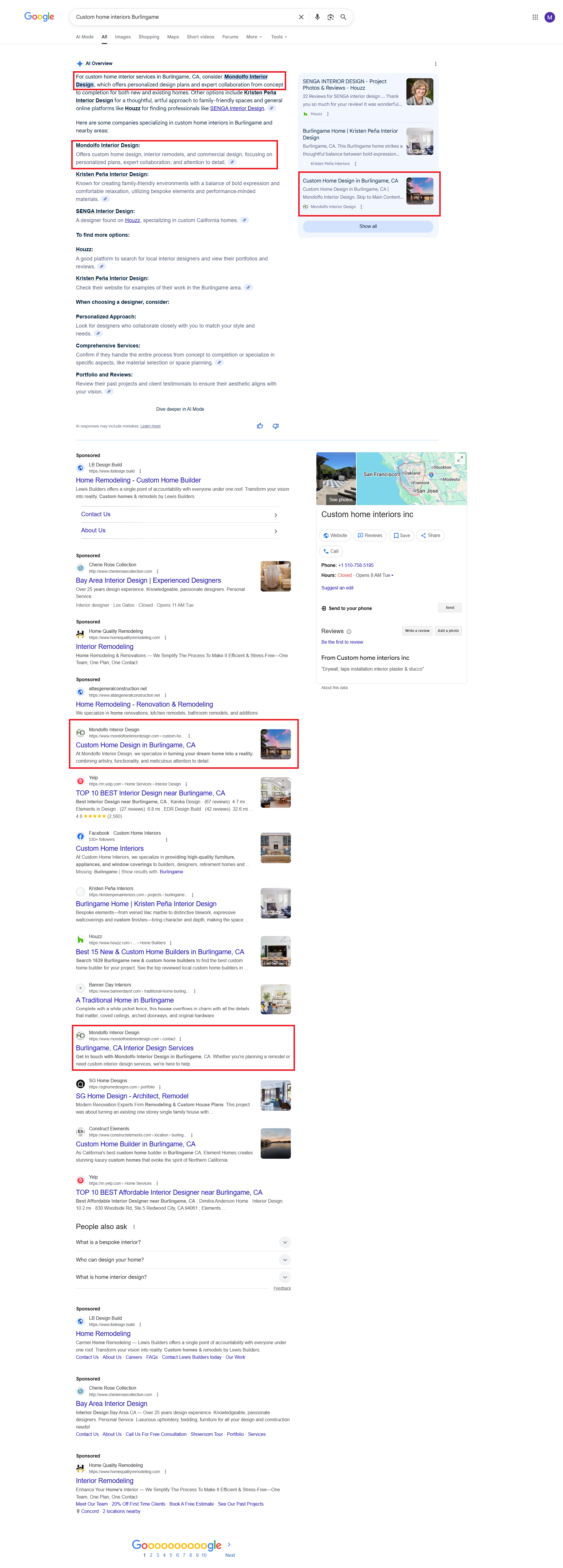
Task: Expand the map to full view
Action: (460, 459)
